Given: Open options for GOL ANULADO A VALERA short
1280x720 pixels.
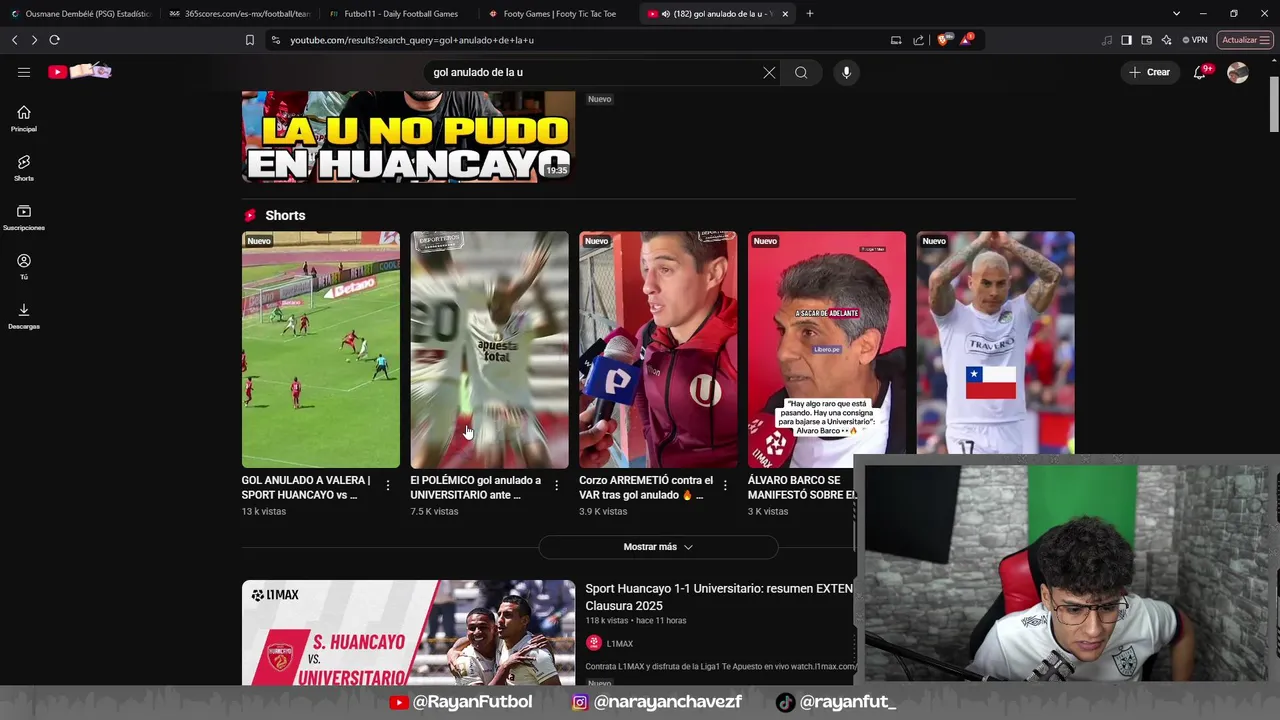Looking at the screenshot, I should pos(388,485).
